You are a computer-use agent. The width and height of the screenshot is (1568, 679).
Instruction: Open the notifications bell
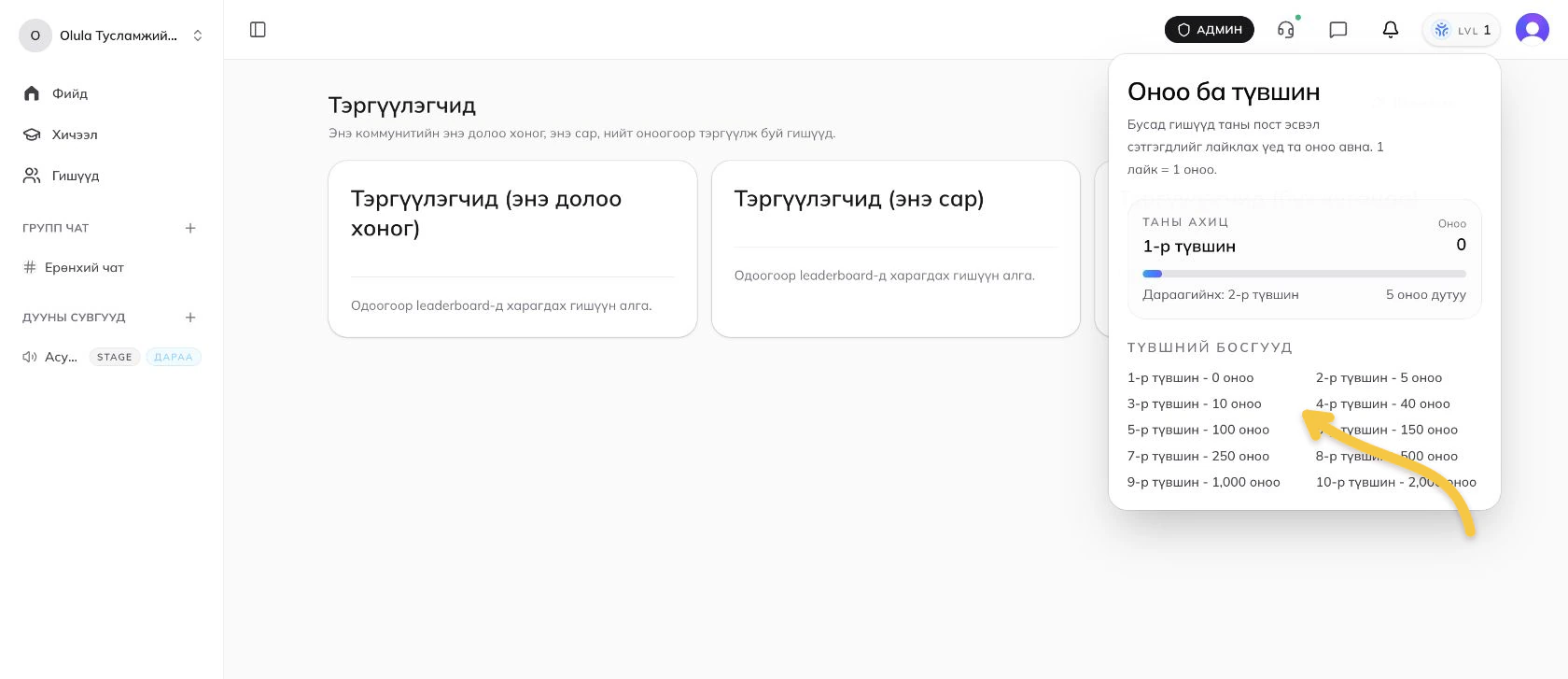click(x=1391, y=30)
